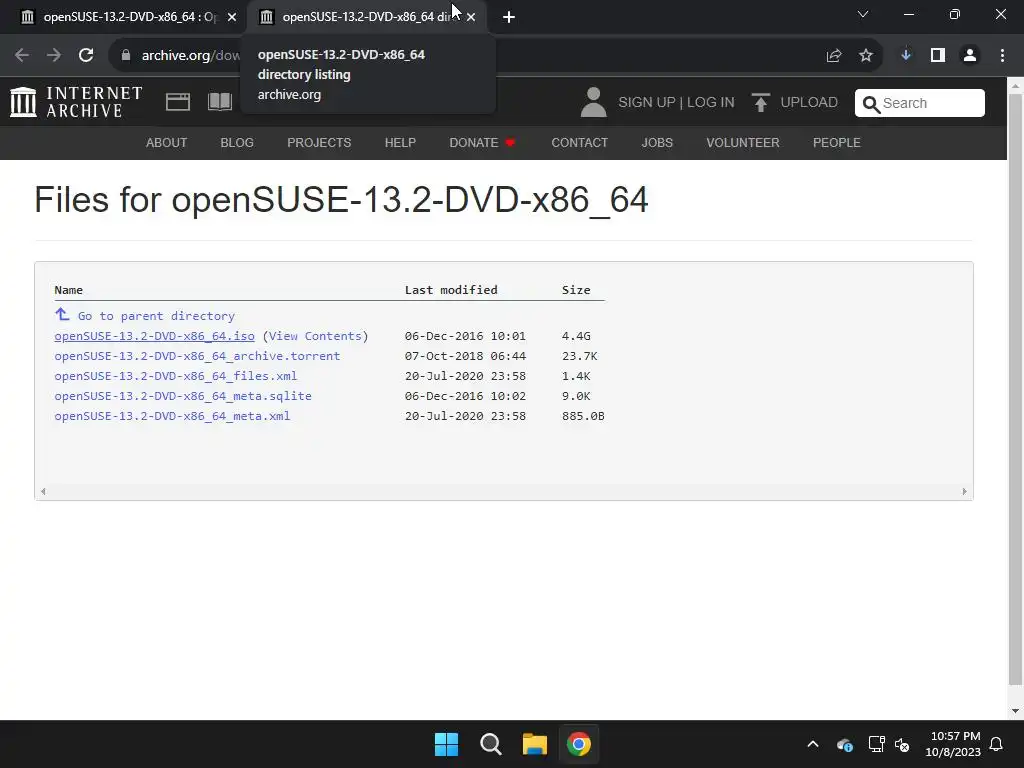Select the directory listing tab
The image size is (1024, 768).
click(366, 17)
